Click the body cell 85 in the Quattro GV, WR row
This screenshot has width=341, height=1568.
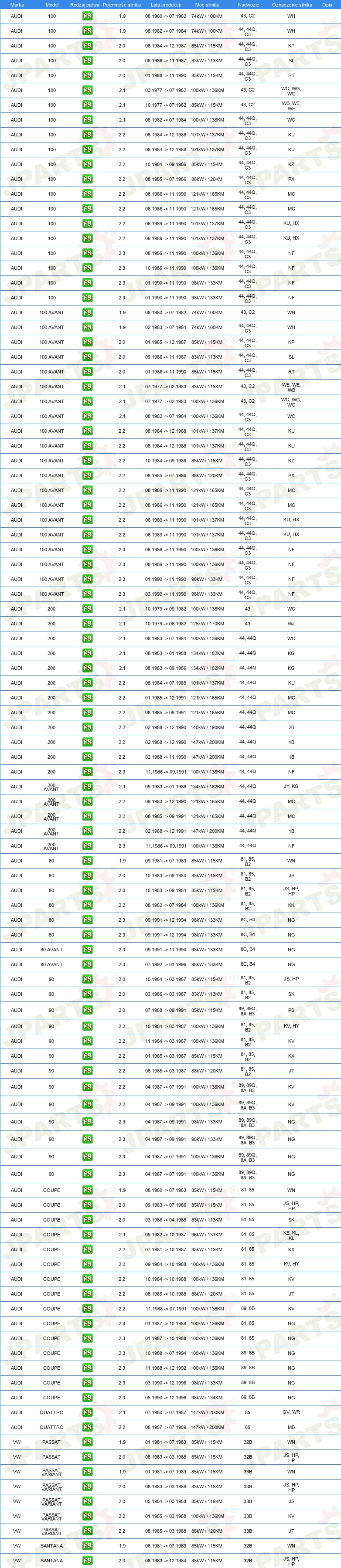(x=248, y=1412)
